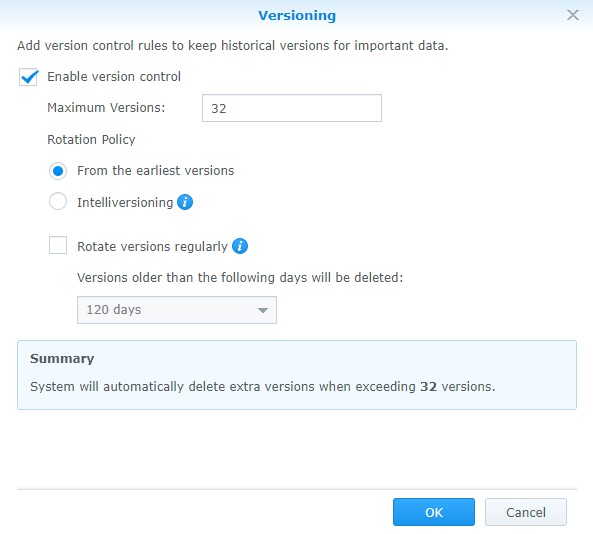Viewport: 593px width, 534px height.
Task: Click the Summary information box
Action: tap(297, 375)
